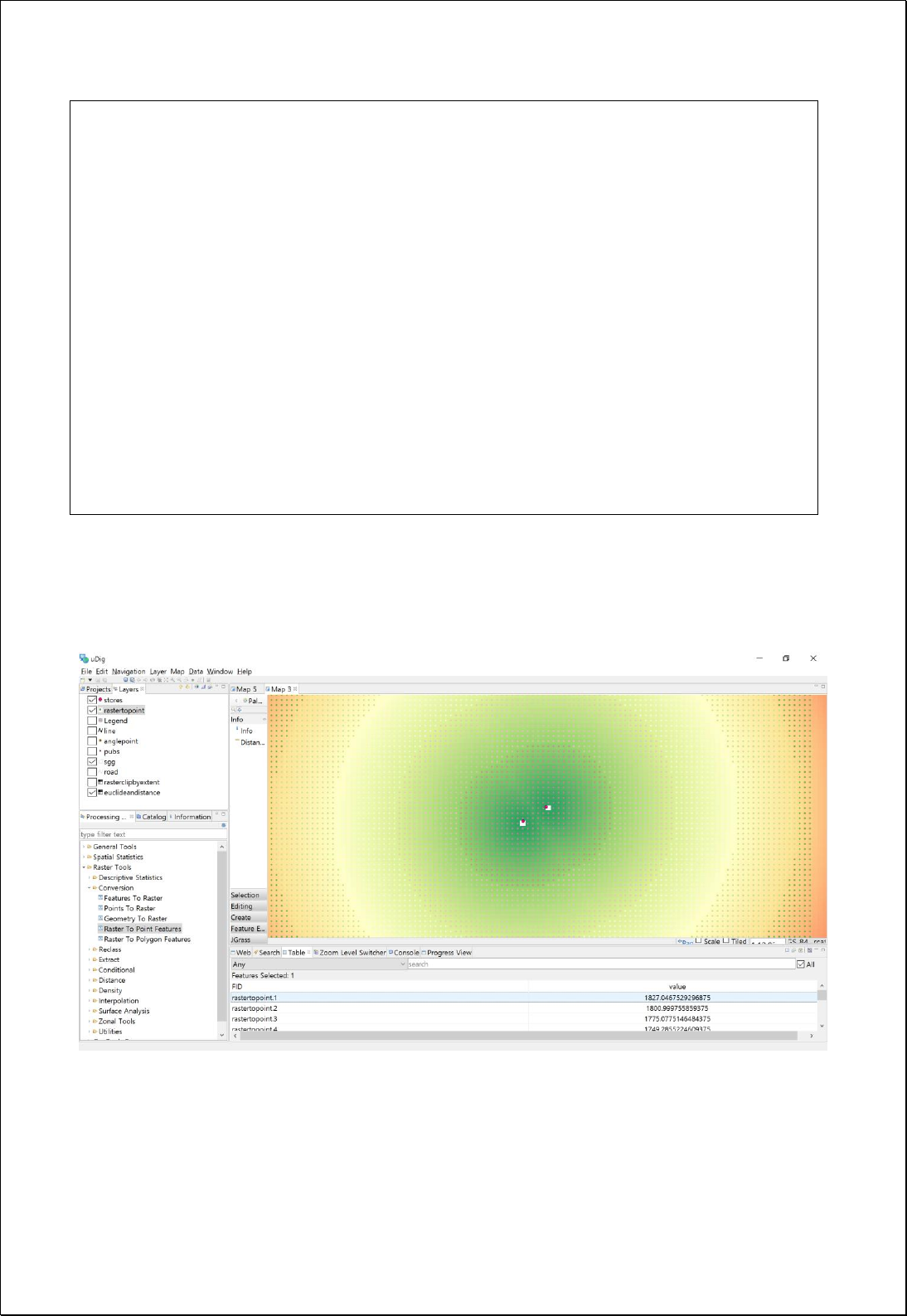Click the type filter text field

tap(152, 834)
